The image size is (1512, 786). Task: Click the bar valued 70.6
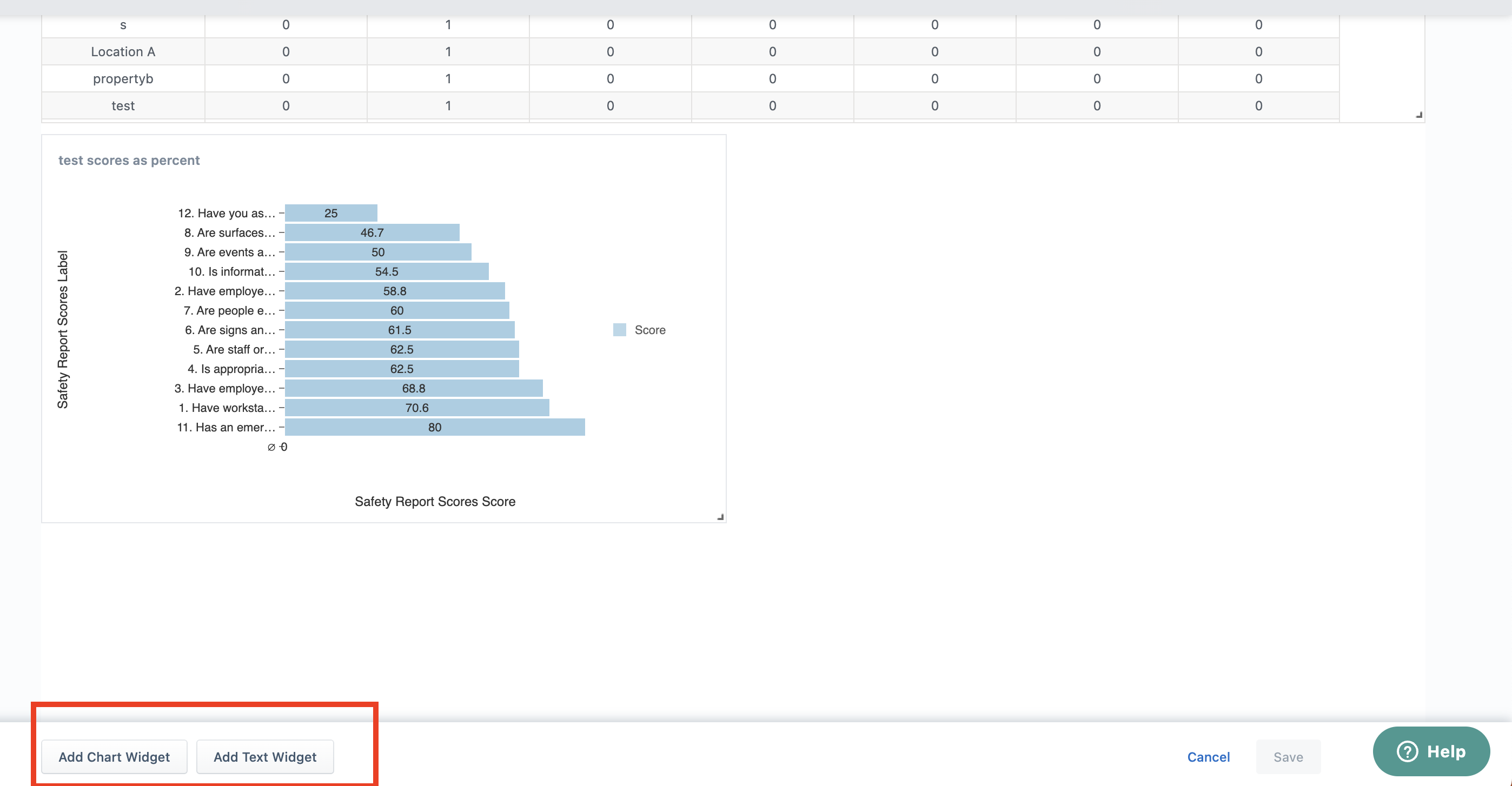(417, 408)
